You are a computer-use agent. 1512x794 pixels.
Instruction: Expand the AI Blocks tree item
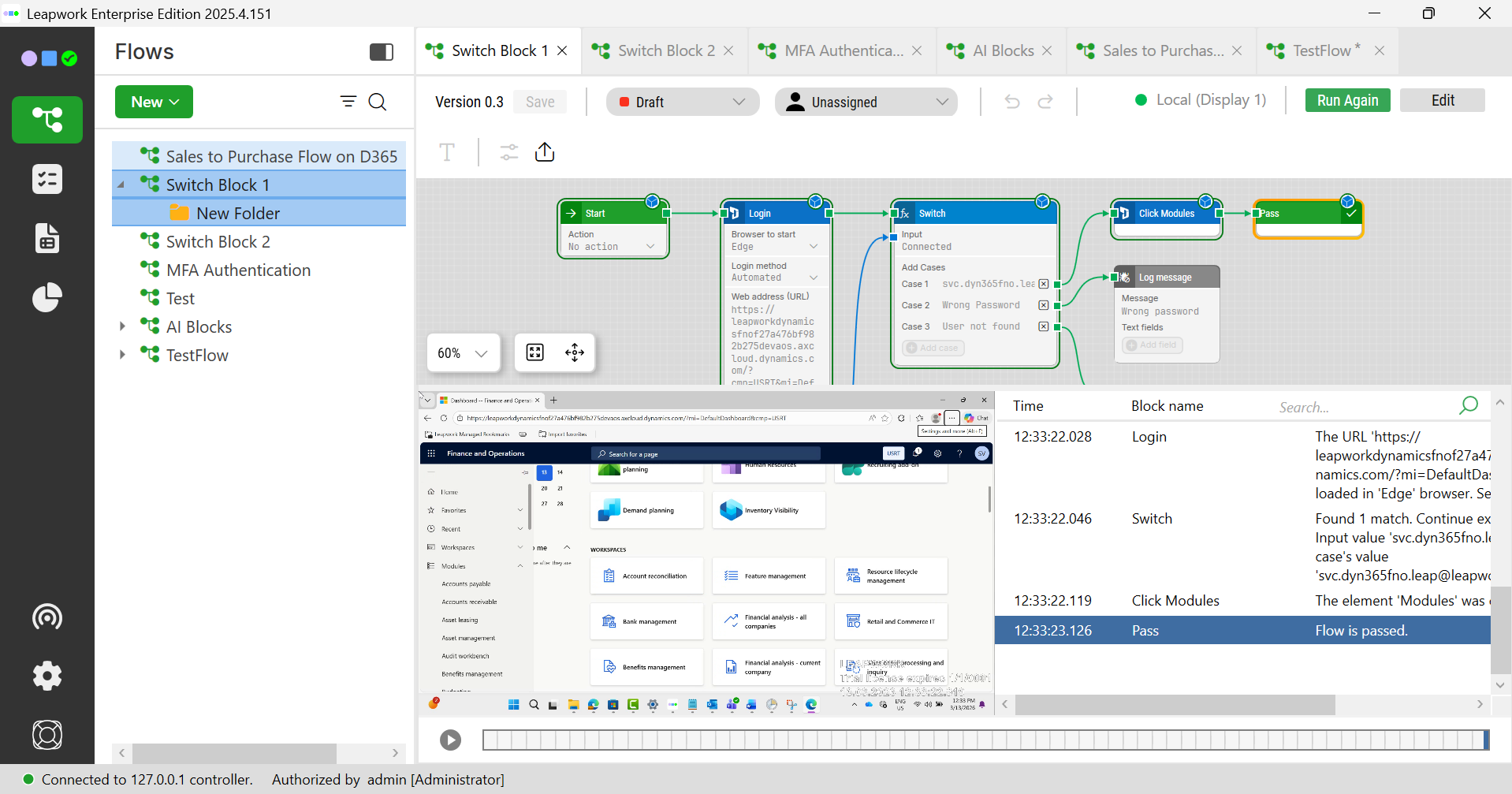122,326
